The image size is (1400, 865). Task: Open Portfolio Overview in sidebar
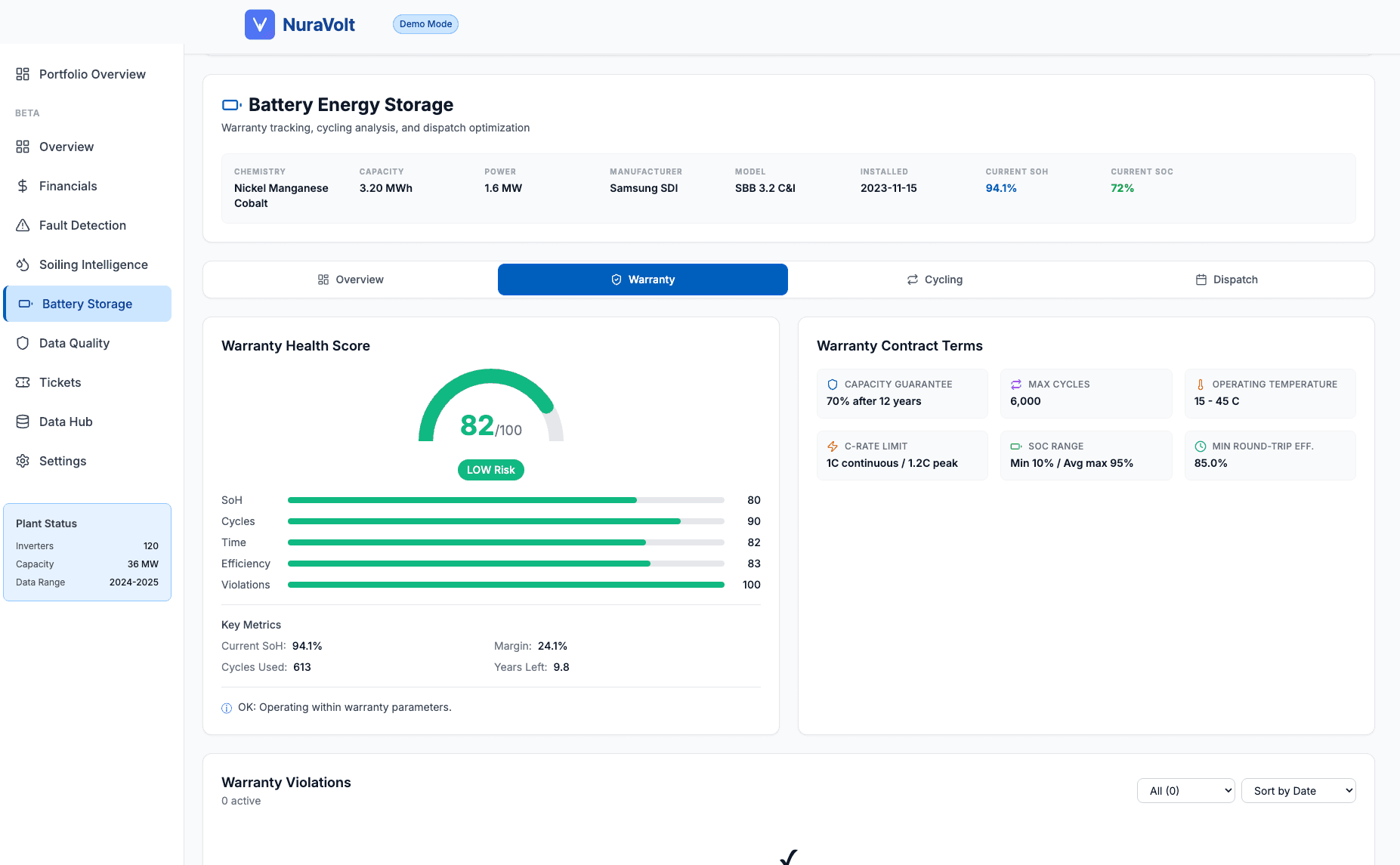pyautogui.click(x=88, y=74)
